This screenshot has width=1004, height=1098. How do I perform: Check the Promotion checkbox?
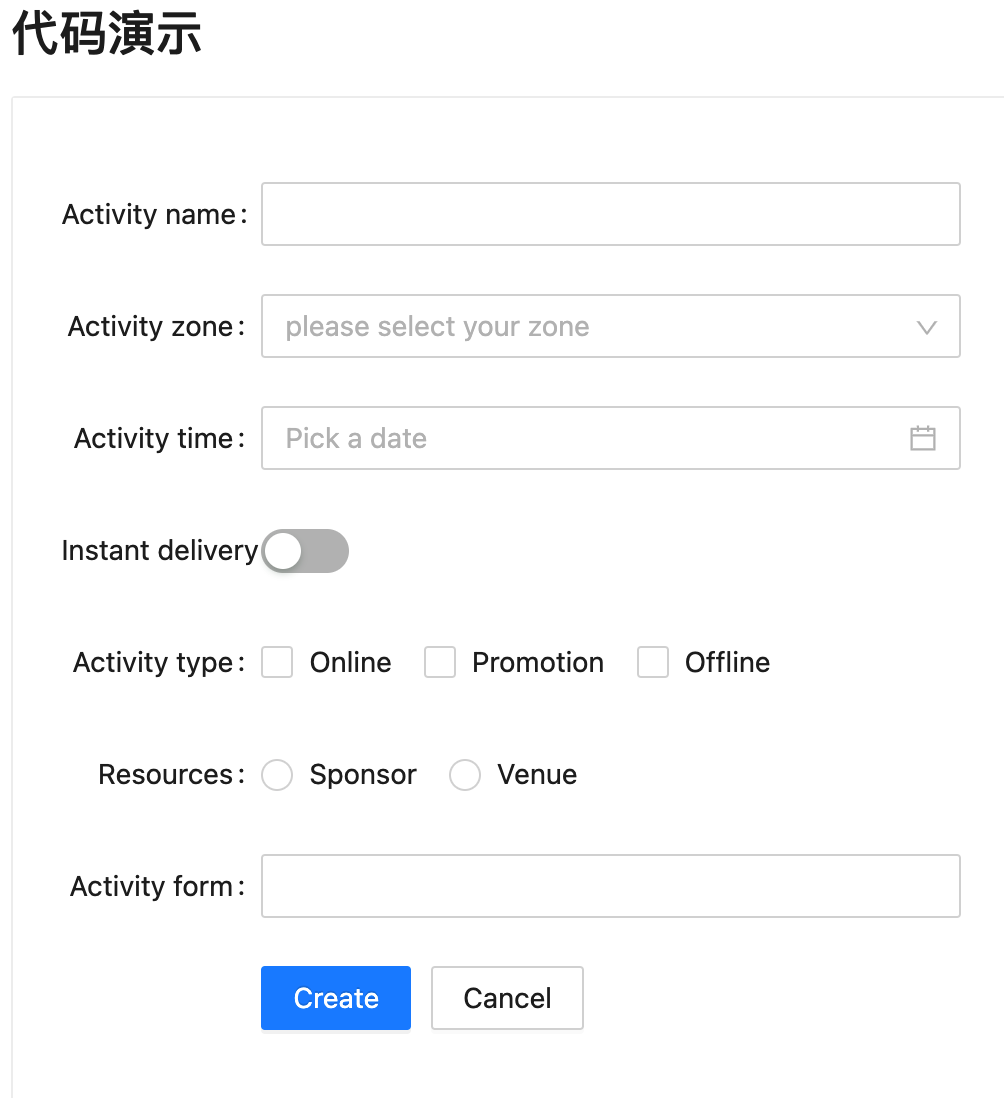440,662
